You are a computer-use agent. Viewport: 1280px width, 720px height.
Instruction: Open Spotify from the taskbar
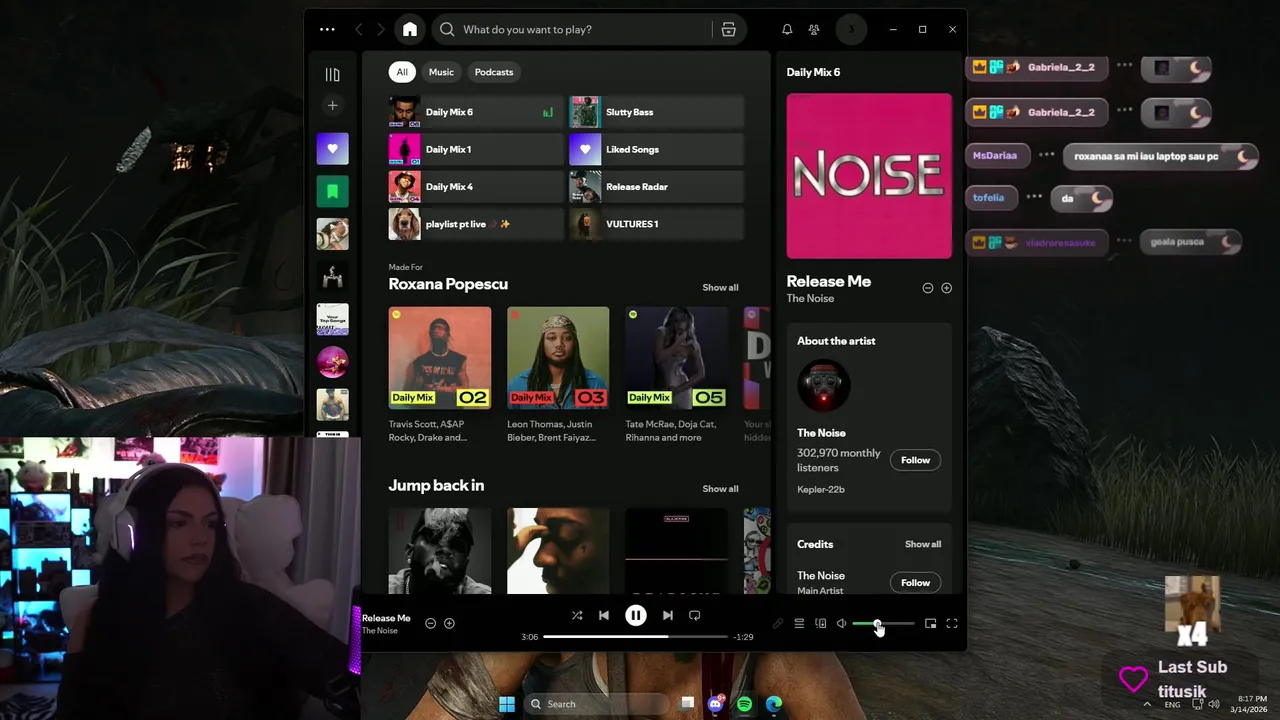745,704
